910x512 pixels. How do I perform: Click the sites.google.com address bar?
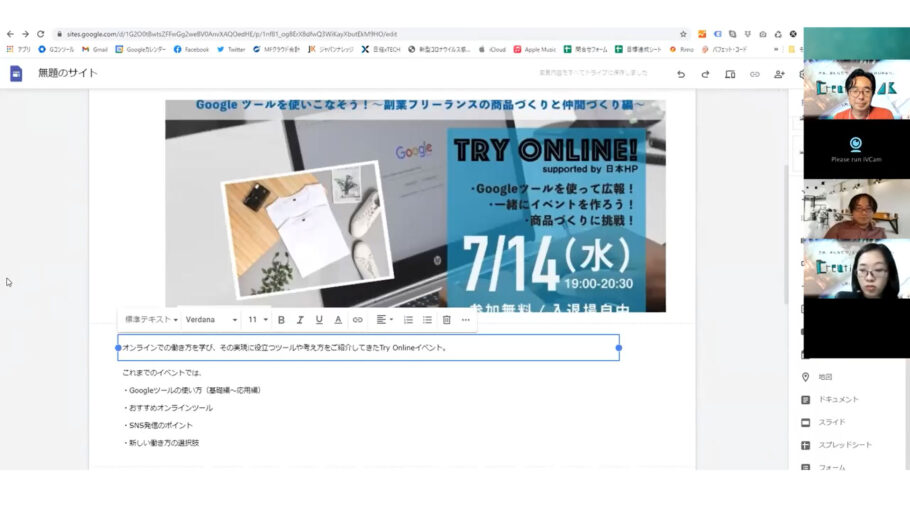click(x=371, y=34)
